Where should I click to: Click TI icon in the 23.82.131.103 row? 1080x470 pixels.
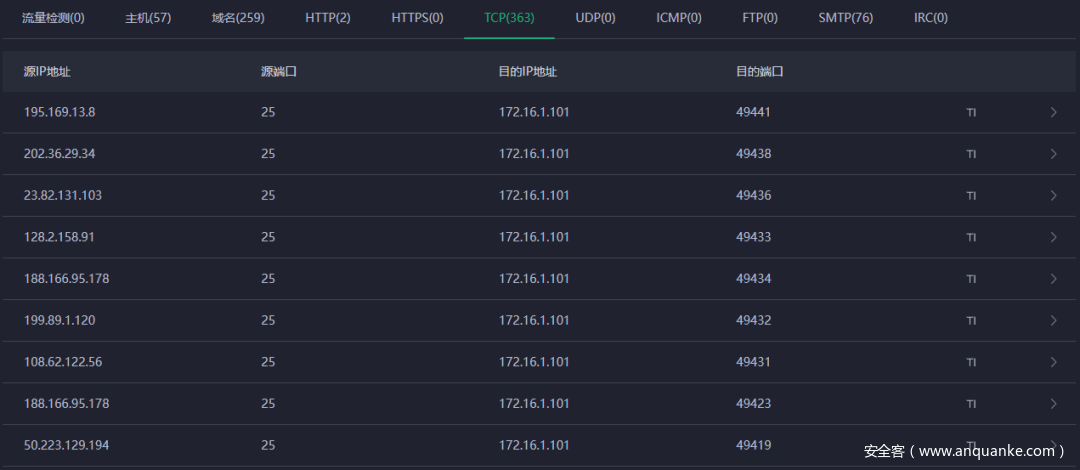[x=971, y=196]
